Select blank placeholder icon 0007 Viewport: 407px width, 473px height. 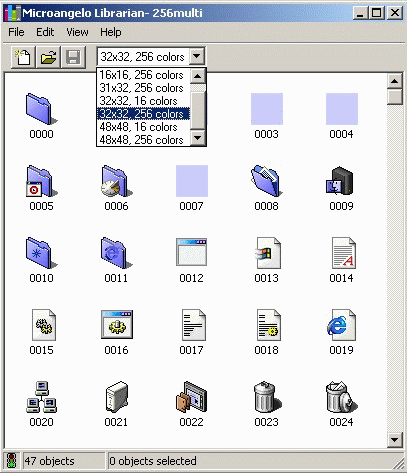click(192, 181)
